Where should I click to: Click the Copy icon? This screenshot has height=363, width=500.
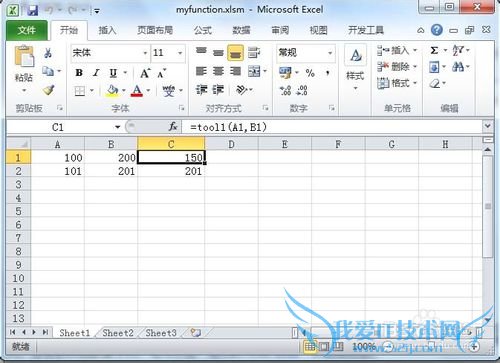48,71
